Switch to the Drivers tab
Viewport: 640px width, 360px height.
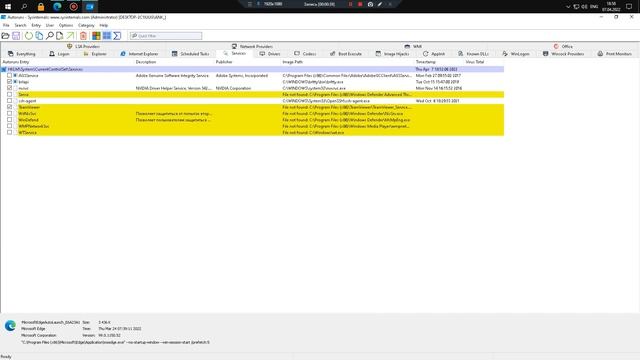(270, 54)
